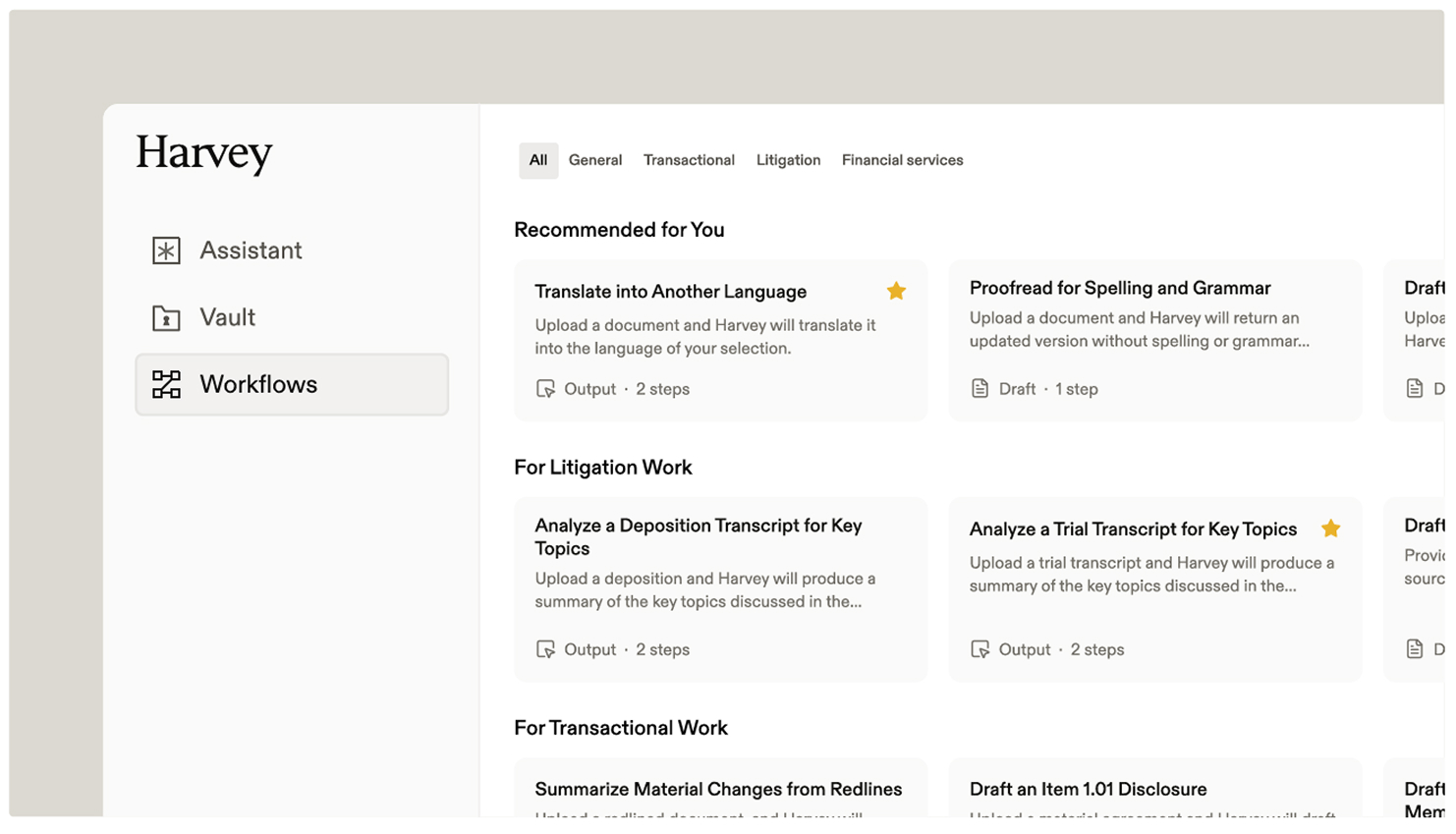Switch to the Transactional tab
The height and width of the screenshot is (834, 1456).
click(x=689, y=160)
